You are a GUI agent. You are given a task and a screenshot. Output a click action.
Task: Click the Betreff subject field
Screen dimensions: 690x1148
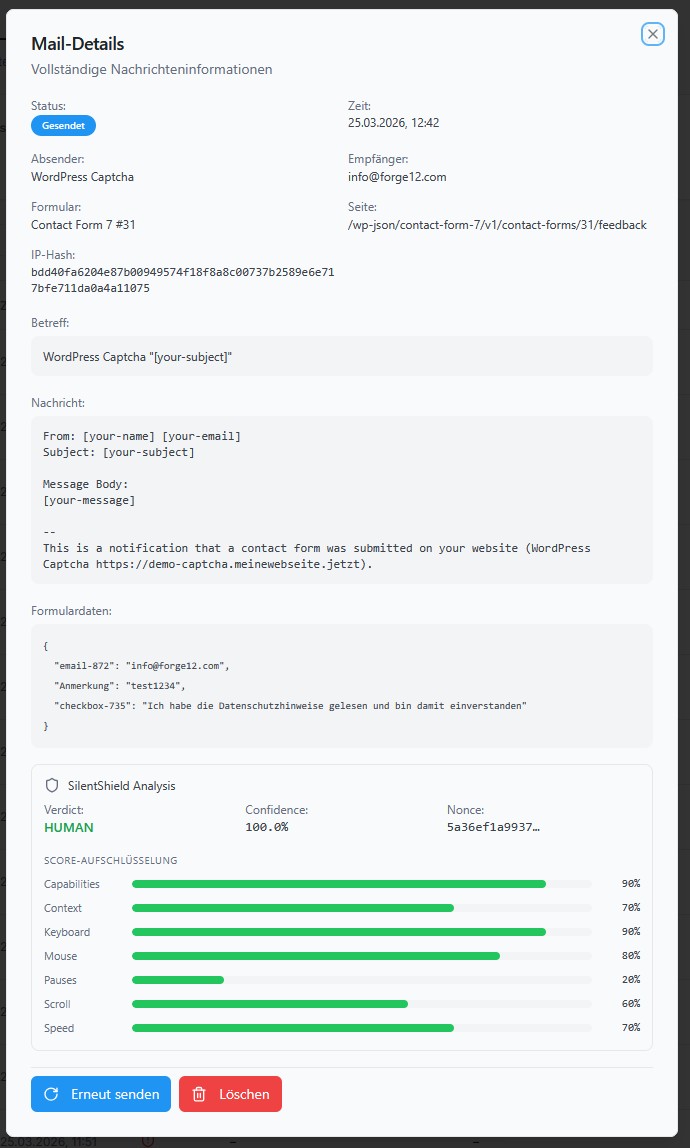click(x=345, y=355)
